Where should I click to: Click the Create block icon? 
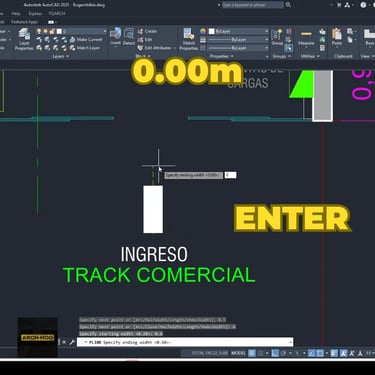(140, 31)
